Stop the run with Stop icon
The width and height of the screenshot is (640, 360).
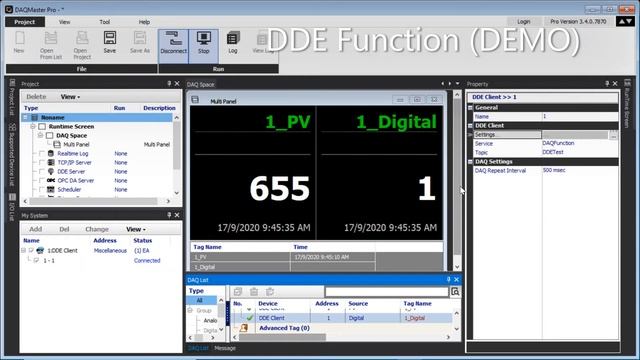click(x=204, y=38)
